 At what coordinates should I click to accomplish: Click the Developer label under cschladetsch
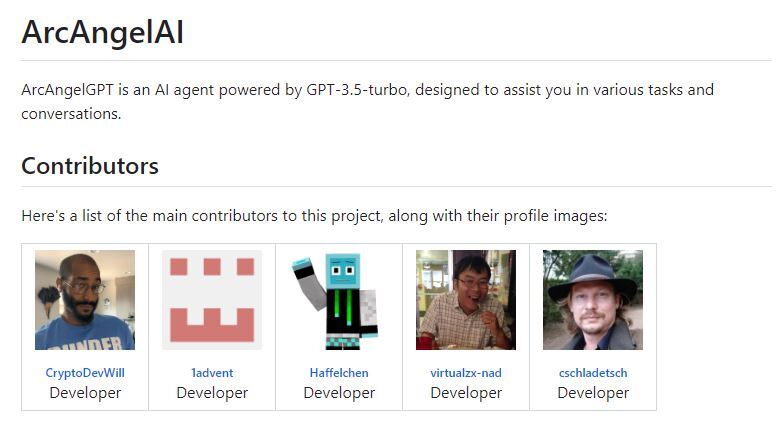[x=593, y=393]
